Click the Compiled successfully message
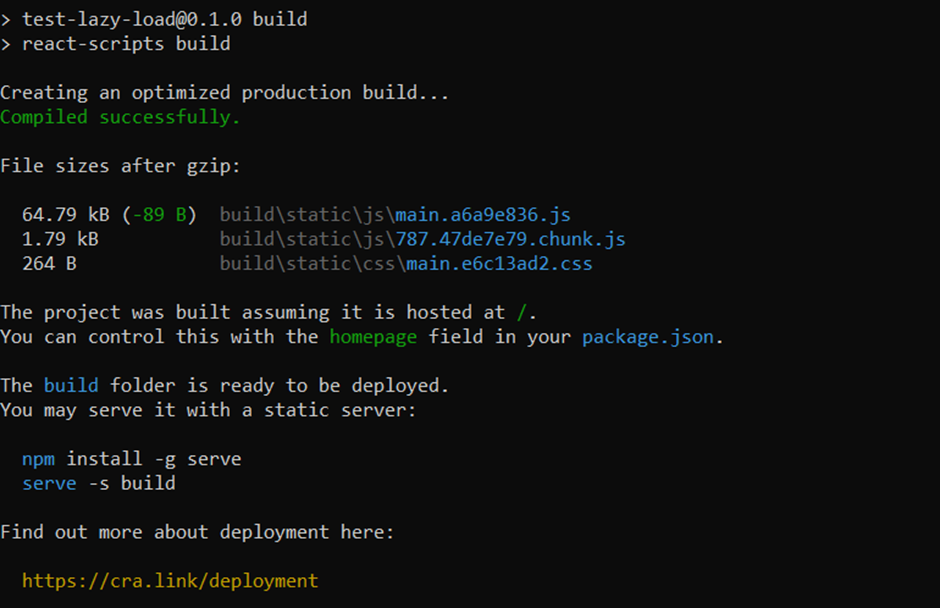 click(x=120, y=117)
